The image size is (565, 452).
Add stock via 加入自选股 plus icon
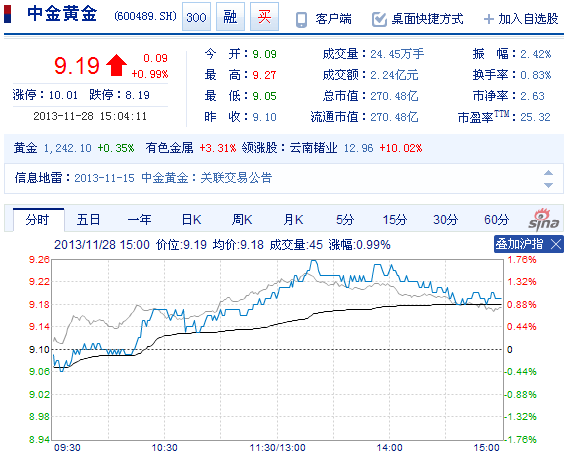click(x=489, y=19)
